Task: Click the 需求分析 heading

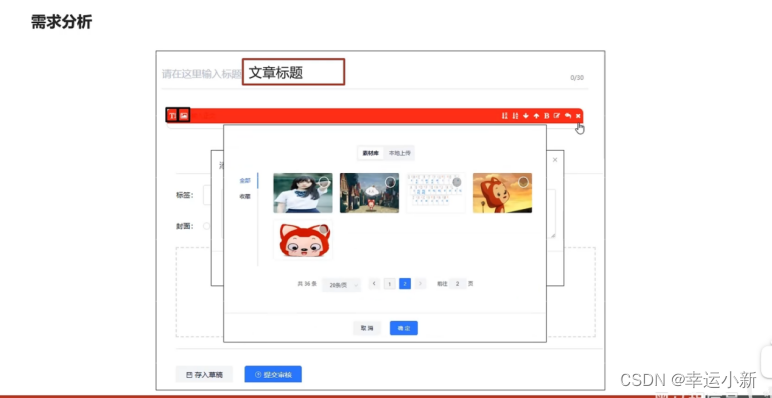Action: point(62,22)
